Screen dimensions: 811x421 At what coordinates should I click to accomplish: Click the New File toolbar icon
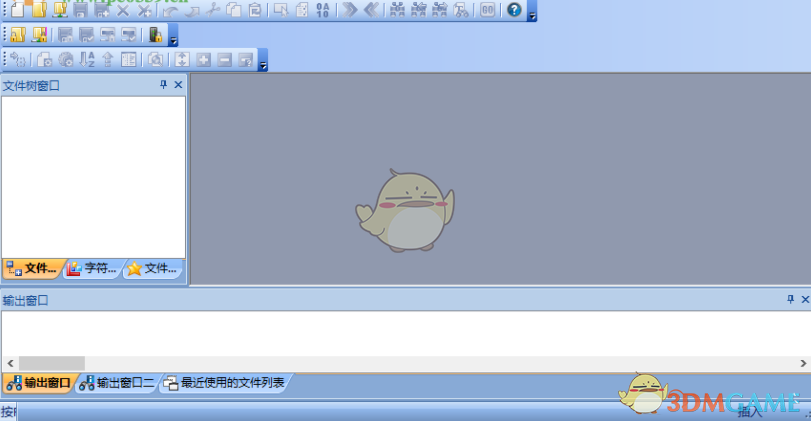pos(17,10)
